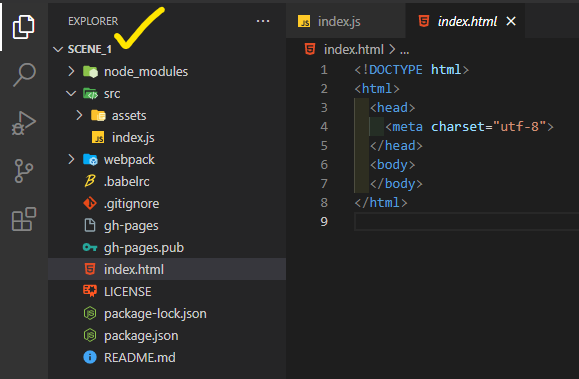Close the index.html editor tab
This screenshot has height=379, width=579.
511,21
